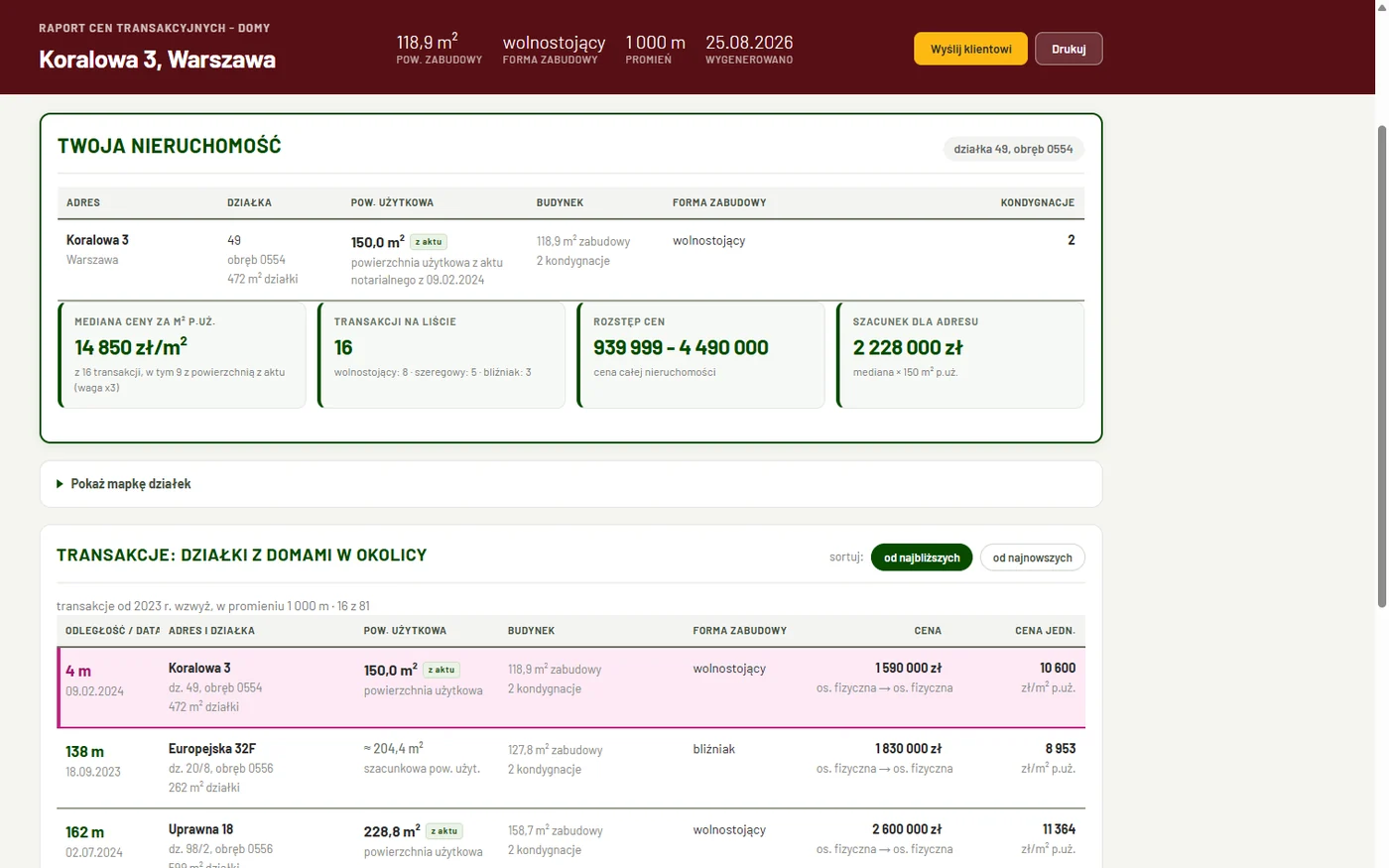Click the estimated area "≈ 204,4 m²"

point(394,749)
